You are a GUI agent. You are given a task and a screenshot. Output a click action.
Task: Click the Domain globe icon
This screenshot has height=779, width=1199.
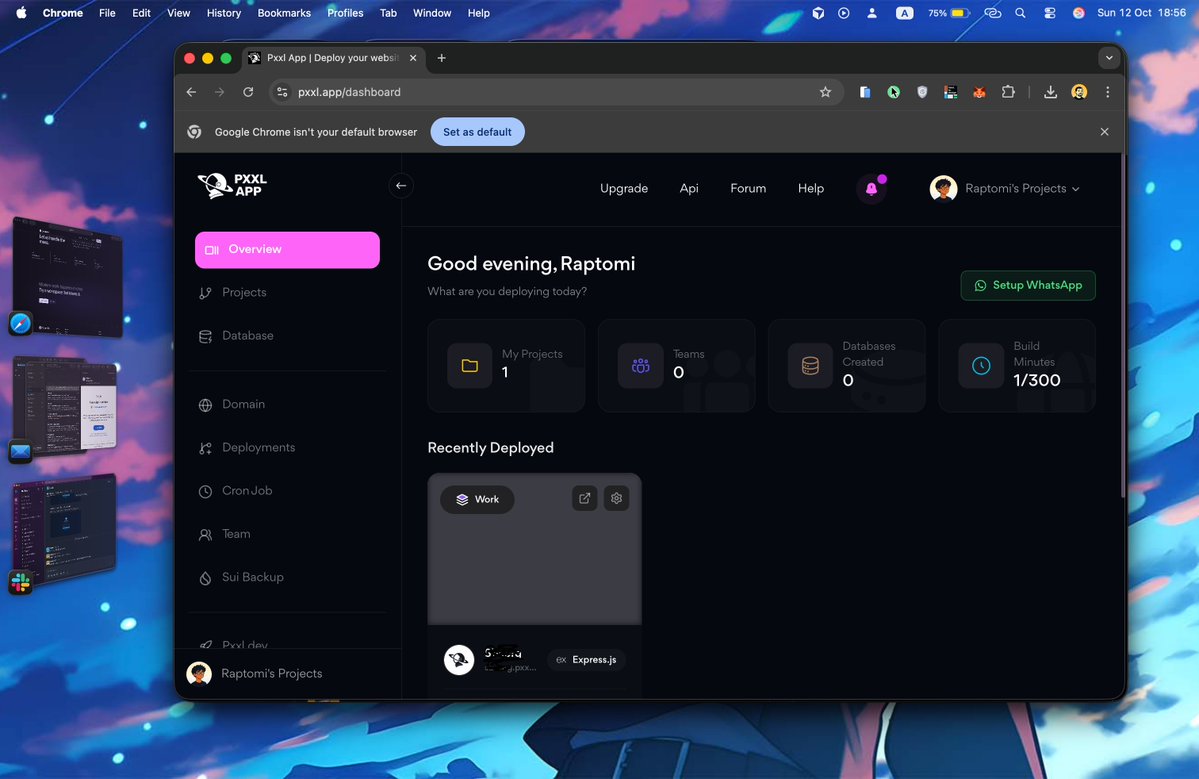pos(205,405)
